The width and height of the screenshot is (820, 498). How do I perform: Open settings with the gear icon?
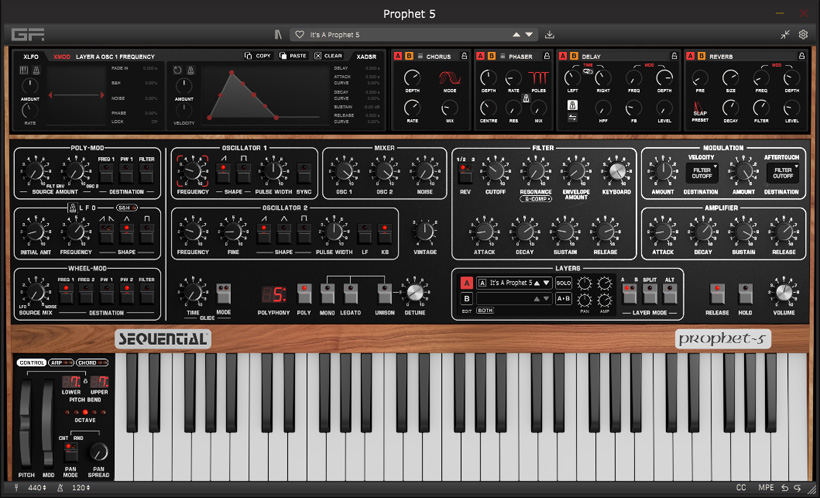click(x=803, y=35)
